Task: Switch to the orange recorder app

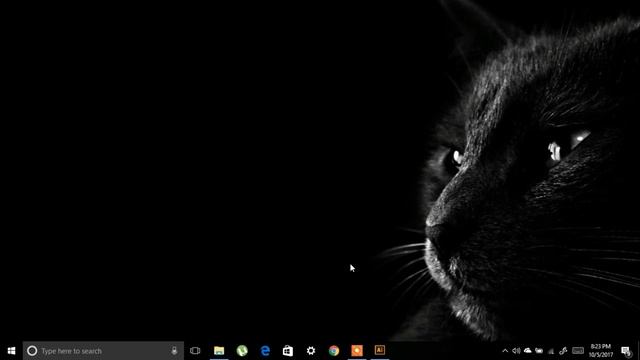Action: 357,351
